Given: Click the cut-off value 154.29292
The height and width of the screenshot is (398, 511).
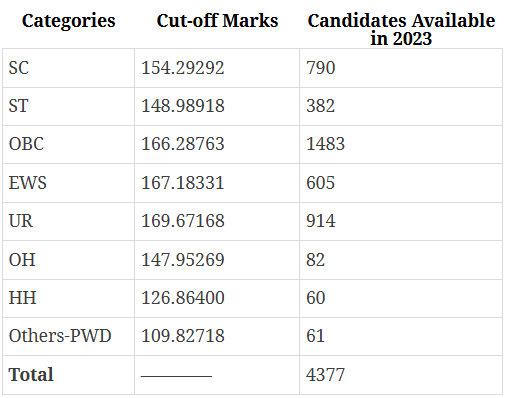Looking at the screenshot, I should [183, 68].
